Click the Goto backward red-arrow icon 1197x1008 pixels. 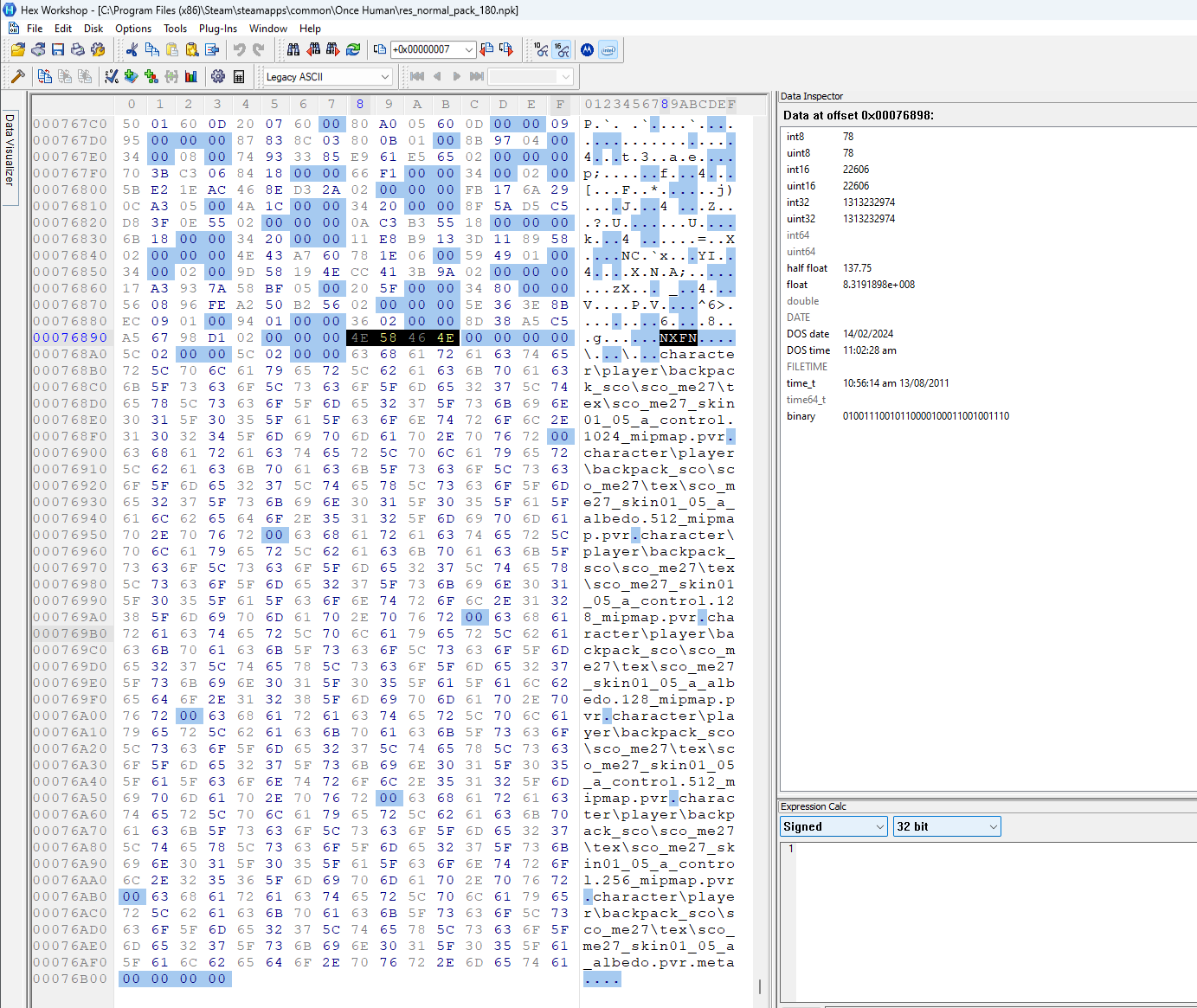pos(486,49)
